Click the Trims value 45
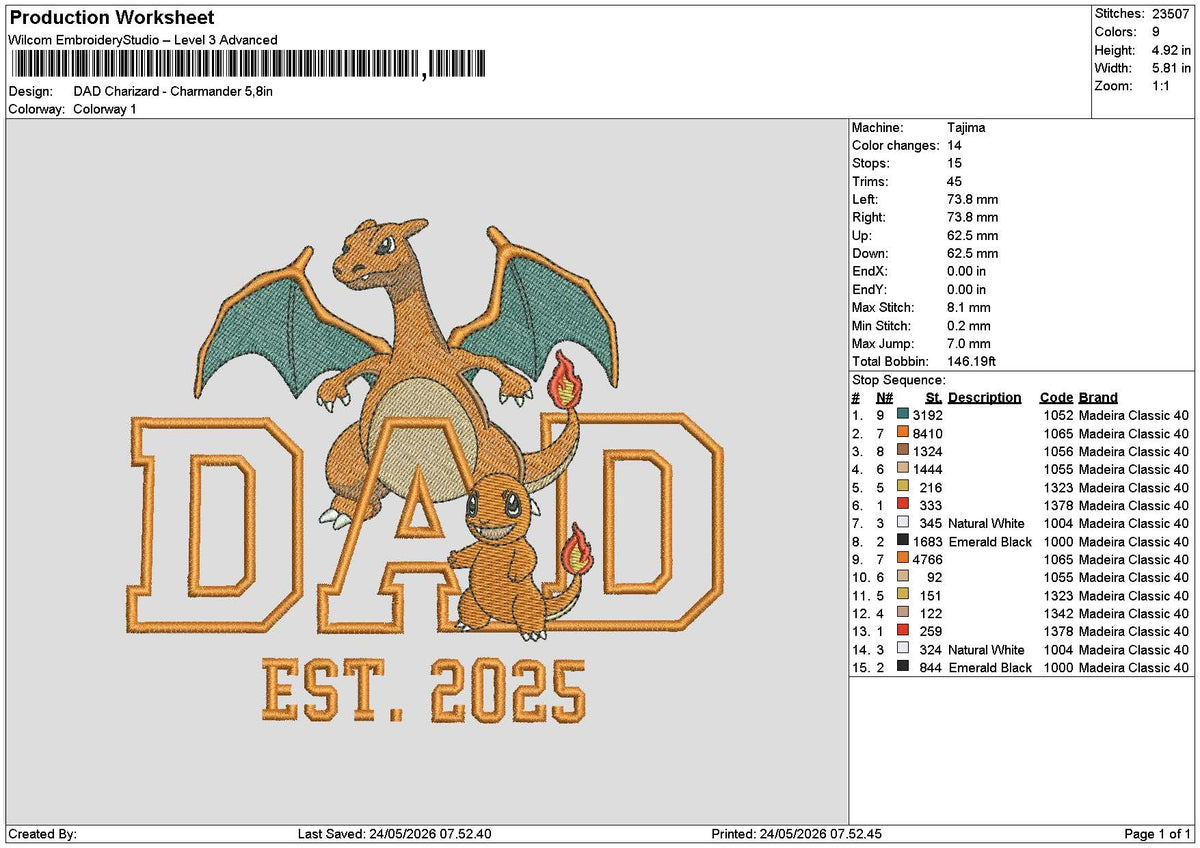This screenshot has width=1200, height=848. click(x=955, y=182)
